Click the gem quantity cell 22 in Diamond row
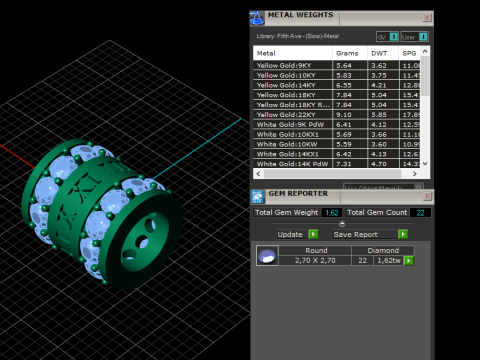Image resolution: width=480 pixels, height=360 pixels. 363,261
